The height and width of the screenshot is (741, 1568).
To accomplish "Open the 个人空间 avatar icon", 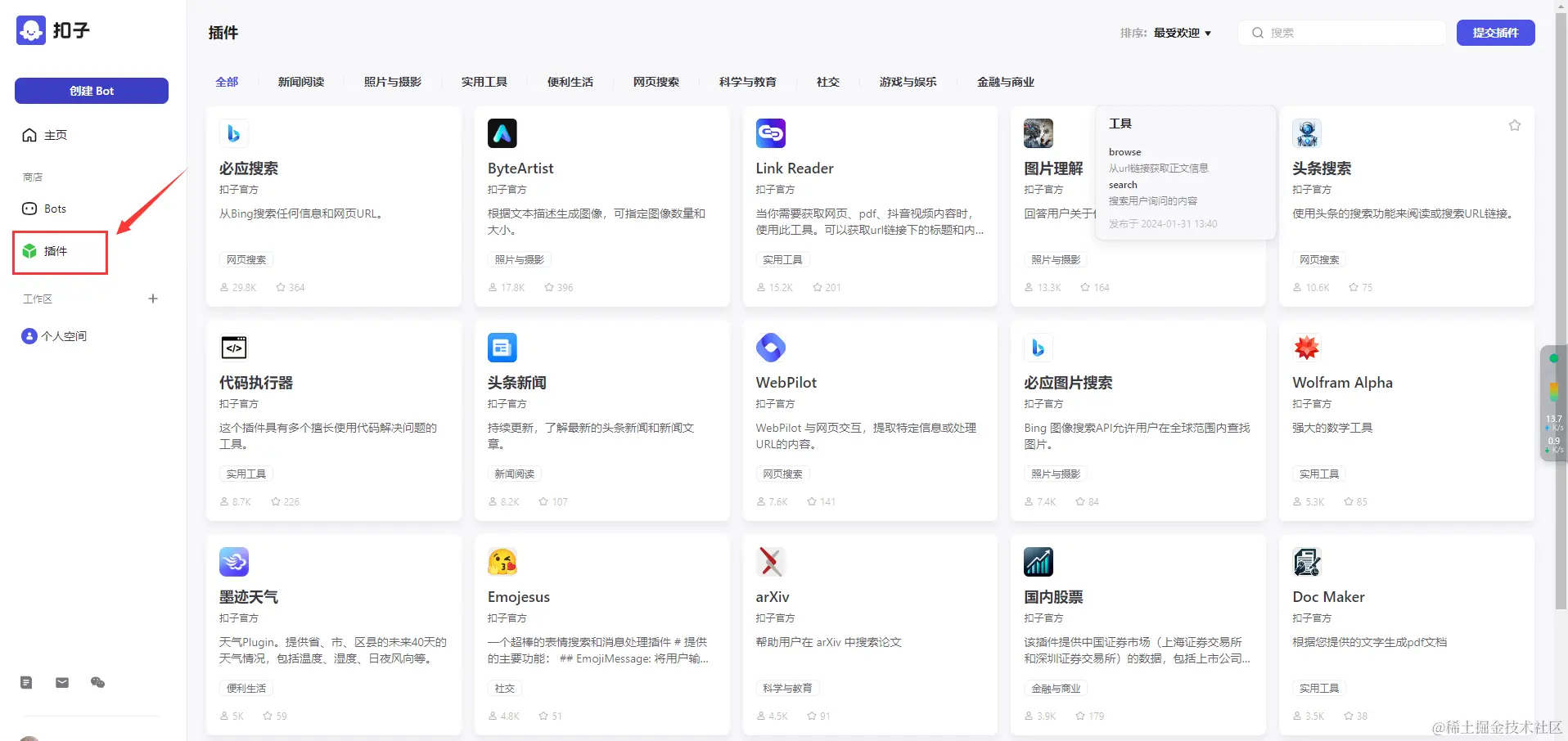I will tap(29, 336).
